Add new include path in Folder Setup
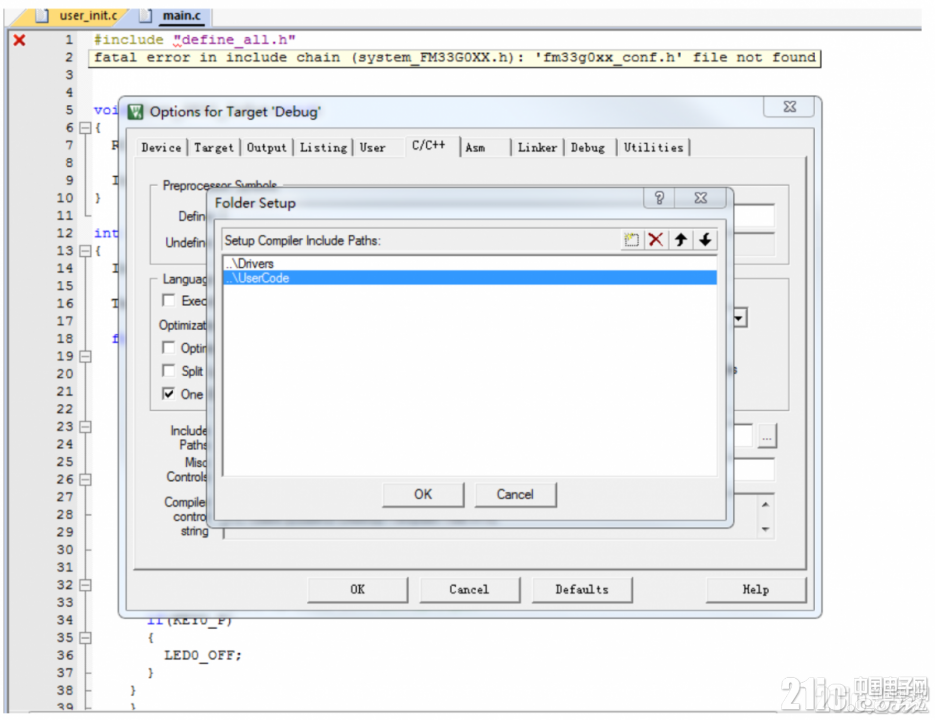This screenshot has height=720, width=935. pyautogui.click(x=631, y=240)
